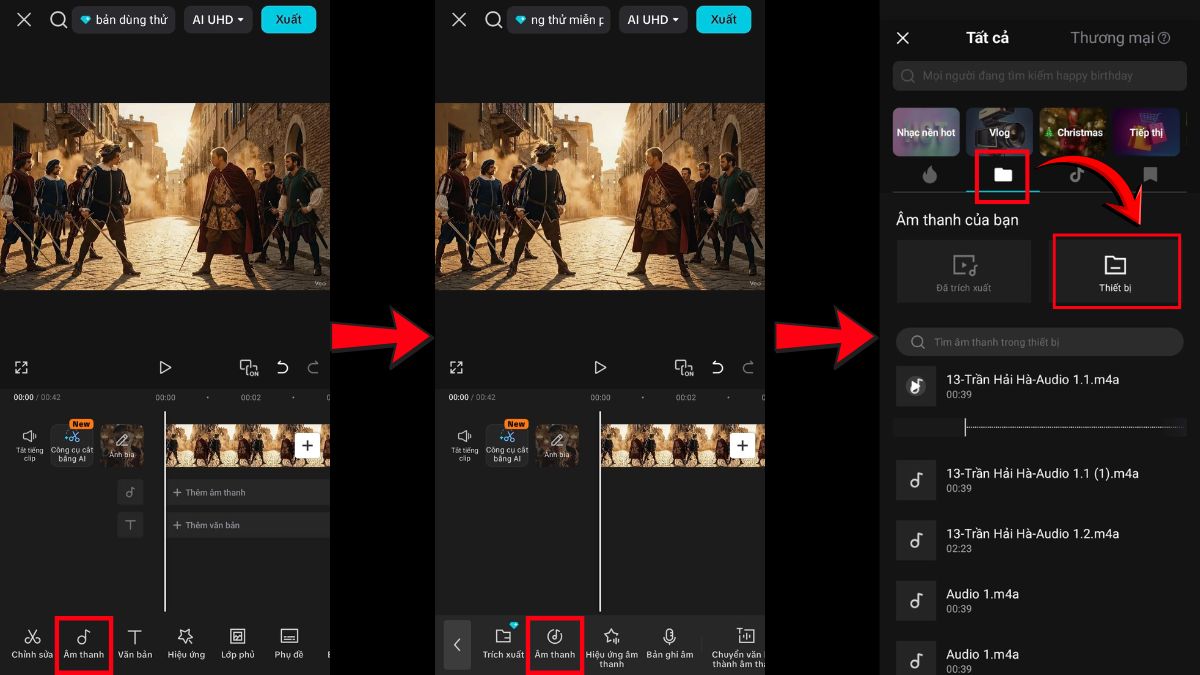Switch to the Vlog music category
The height and width of the screenshot is (675, 1200).
[x=998, y=131]
